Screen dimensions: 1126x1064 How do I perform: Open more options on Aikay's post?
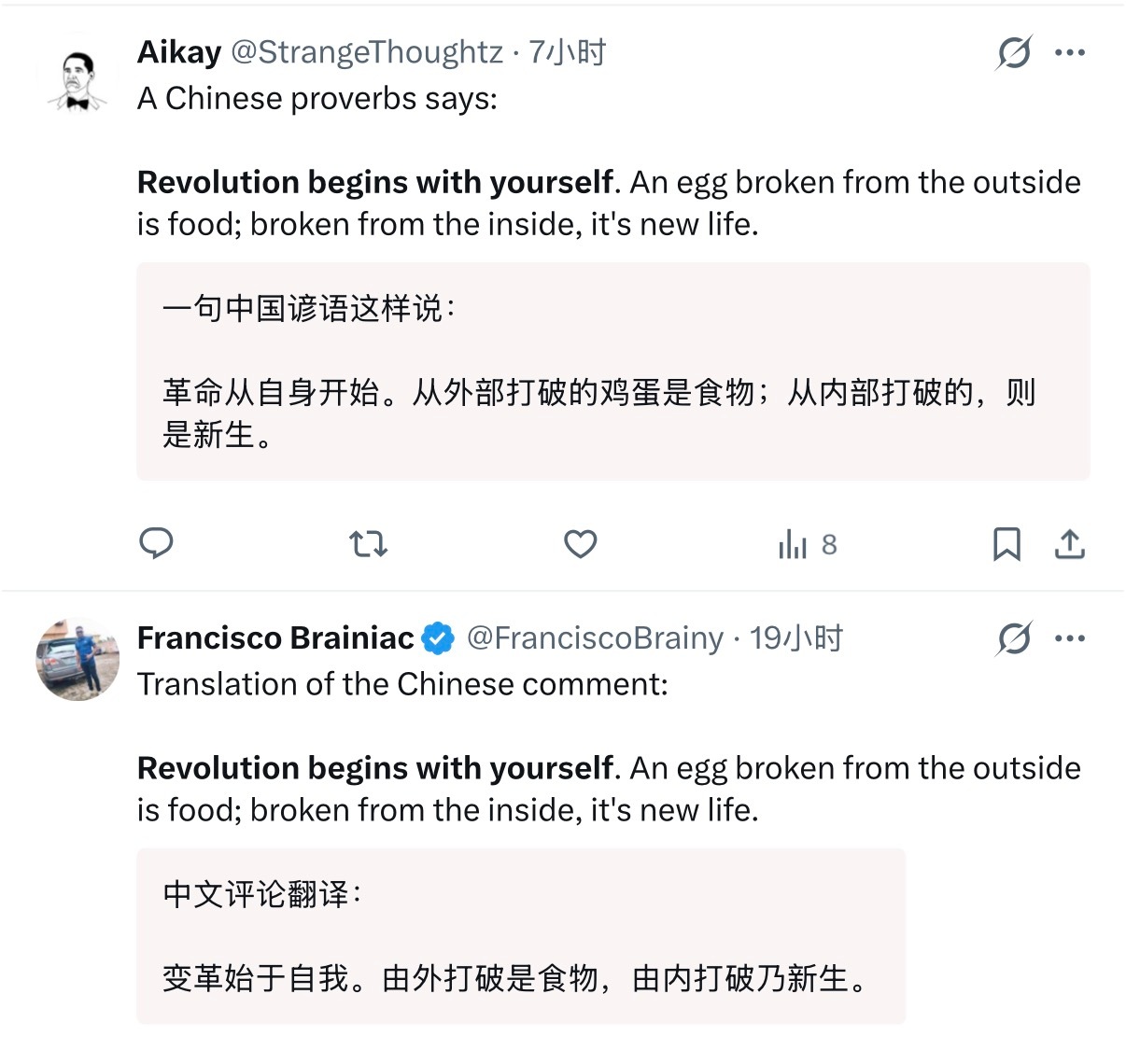pos(1069,52)
